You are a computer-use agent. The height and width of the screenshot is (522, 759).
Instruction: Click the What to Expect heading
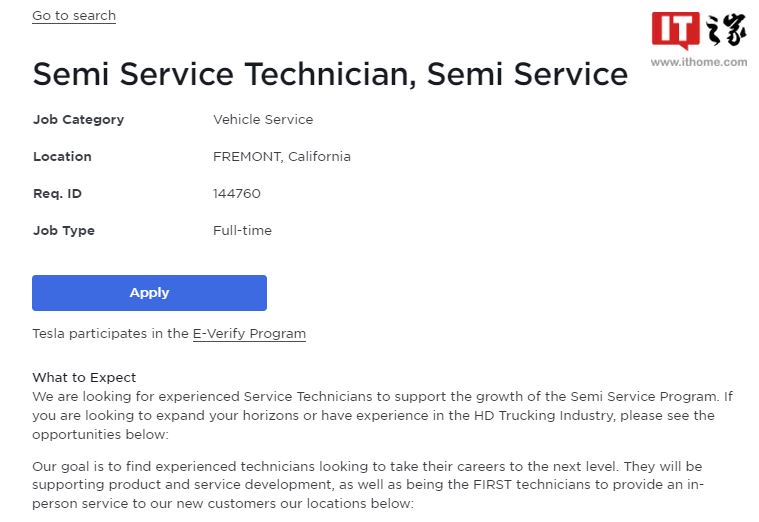(x=84, y=377)
